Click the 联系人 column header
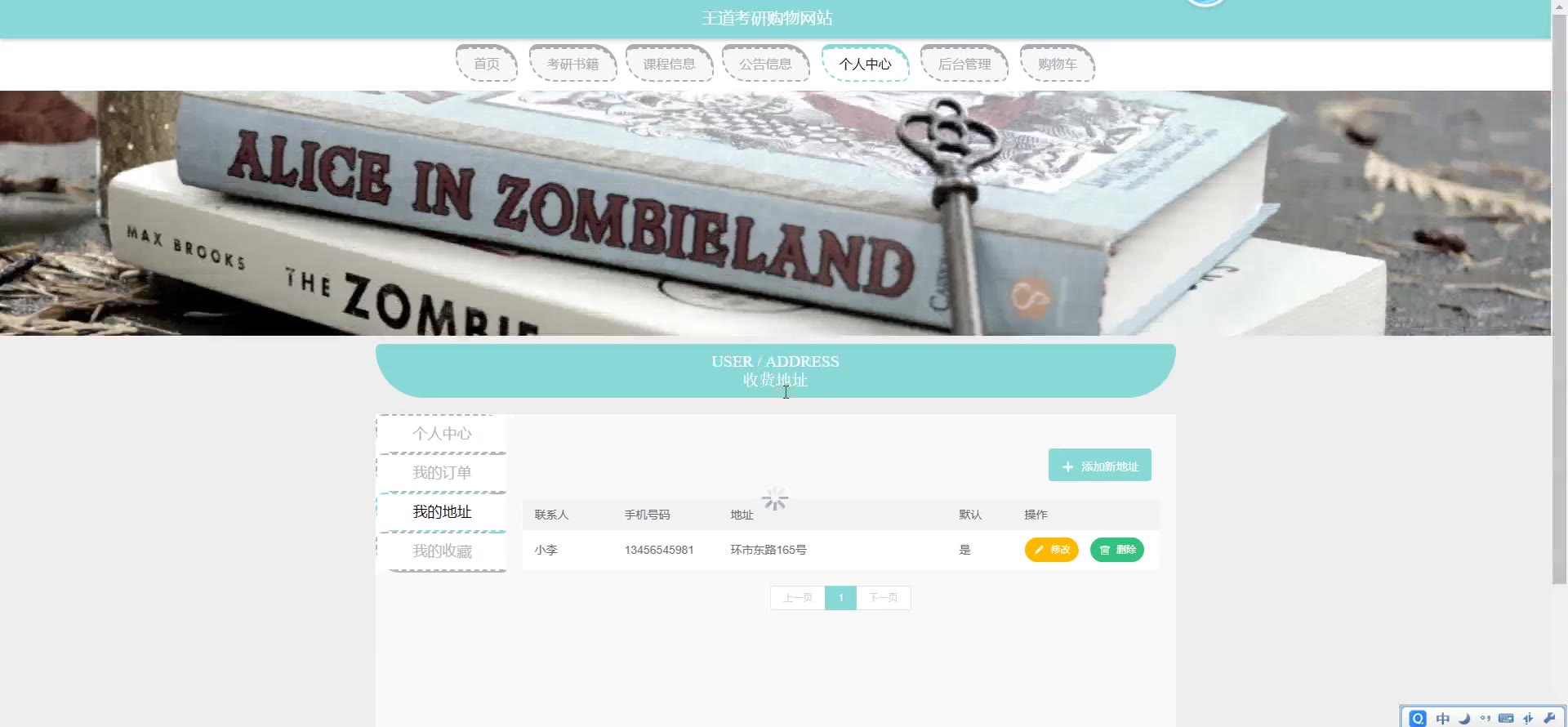 click(551, 515)
